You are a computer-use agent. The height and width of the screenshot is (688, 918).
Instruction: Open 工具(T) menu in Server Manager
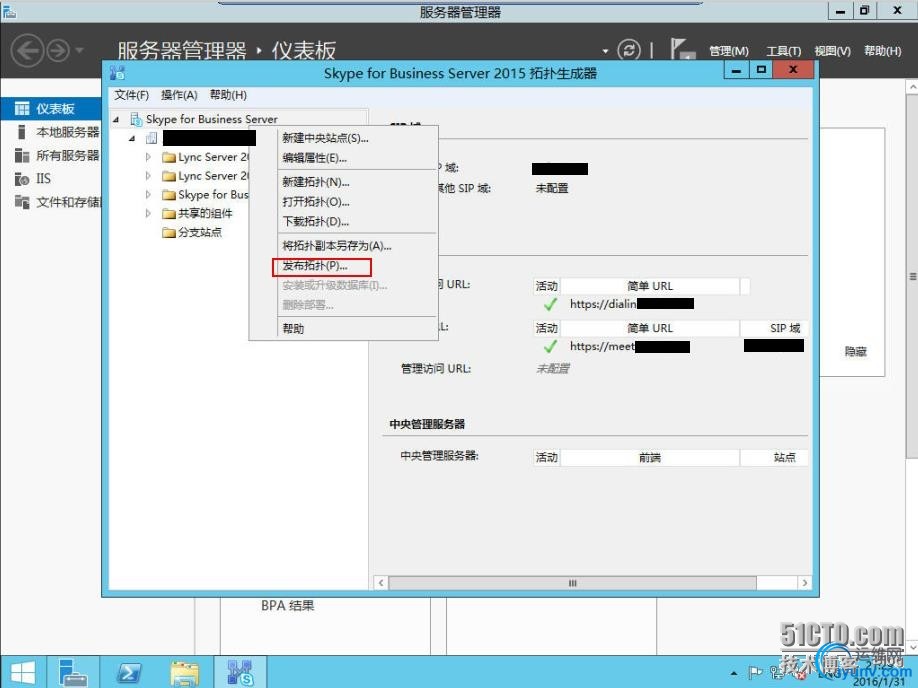[x=784, y=51]
